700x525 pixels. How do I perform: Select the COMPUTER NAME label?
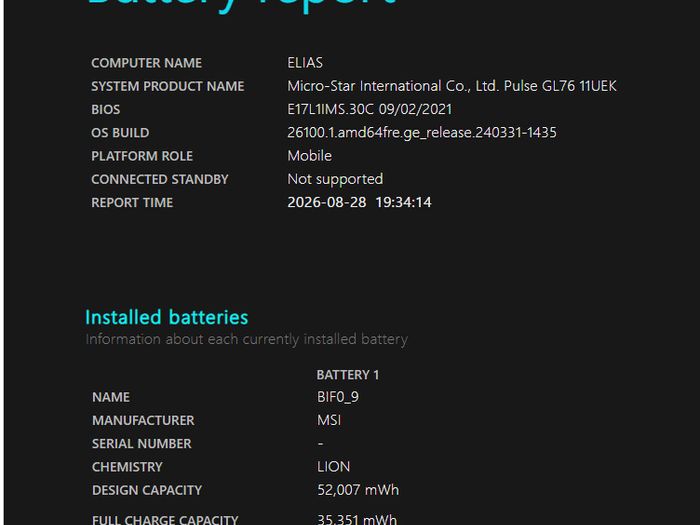(x=146, y=63)
